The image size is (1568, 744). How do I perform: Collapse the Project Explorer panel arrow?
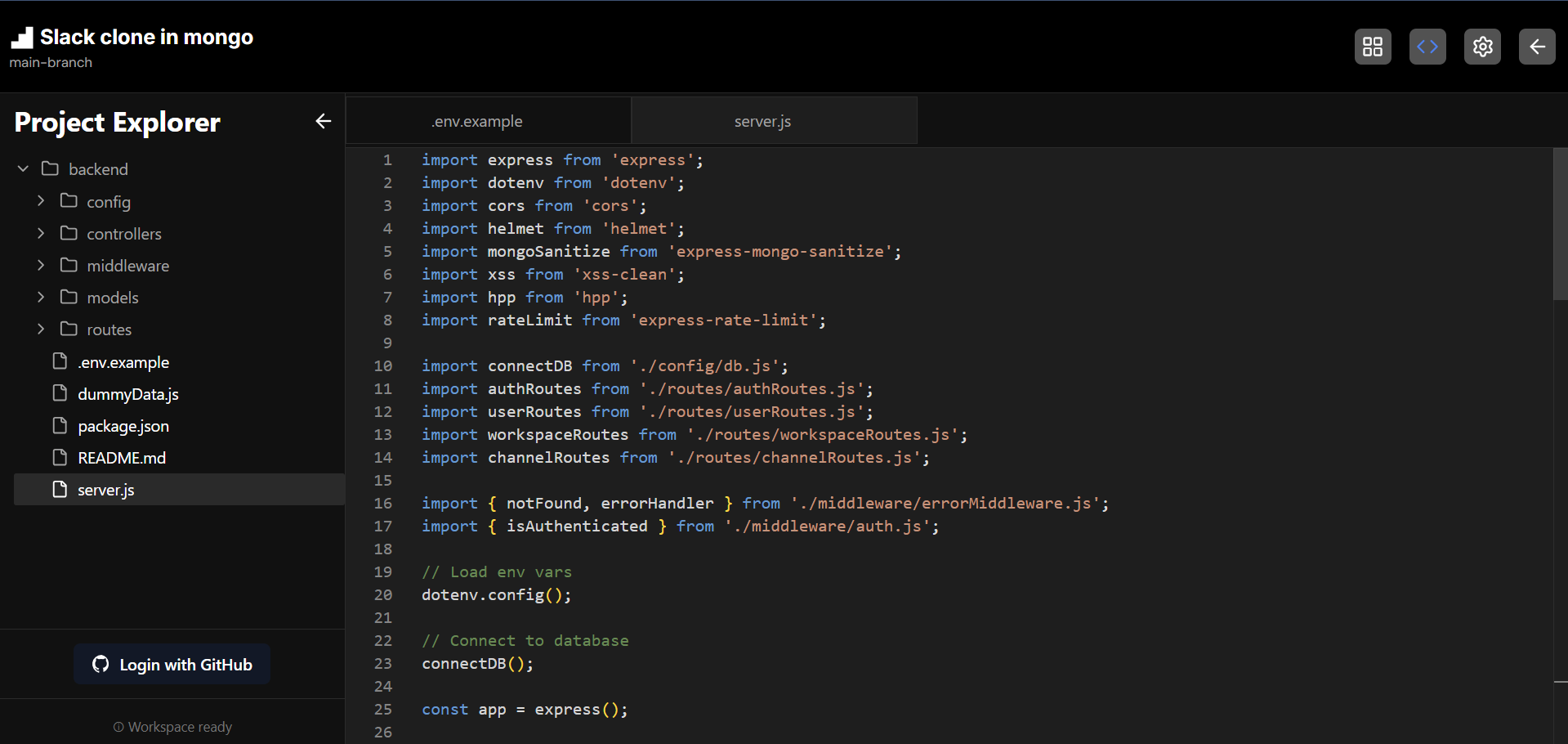pyautogui.click(x=324, y=122)
